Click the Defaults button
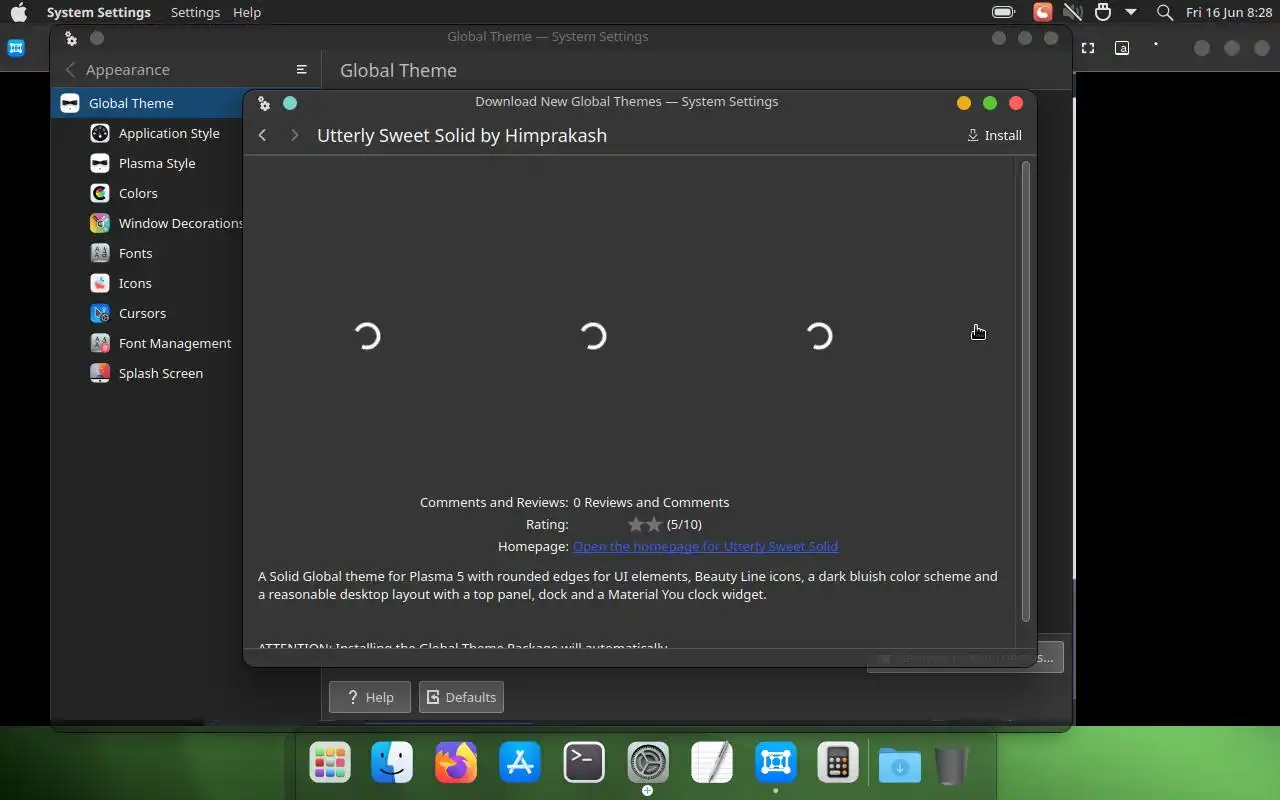Image resolution: width=1280 pixels, height=800 pixels. [461, 697]
